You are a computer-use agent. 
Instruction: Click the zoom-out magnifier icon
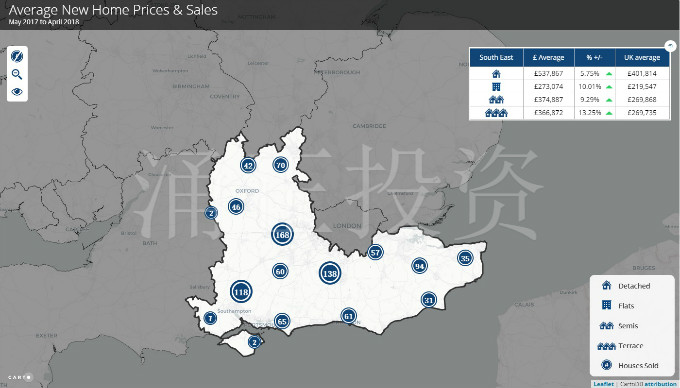[17, 74]
